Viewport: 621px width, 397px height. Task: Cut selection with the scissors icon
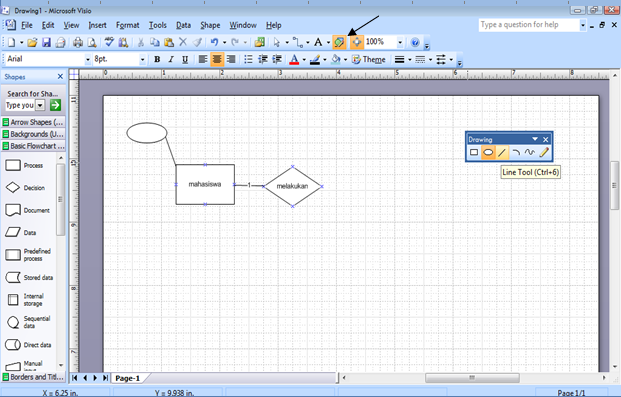click(140, 42)
